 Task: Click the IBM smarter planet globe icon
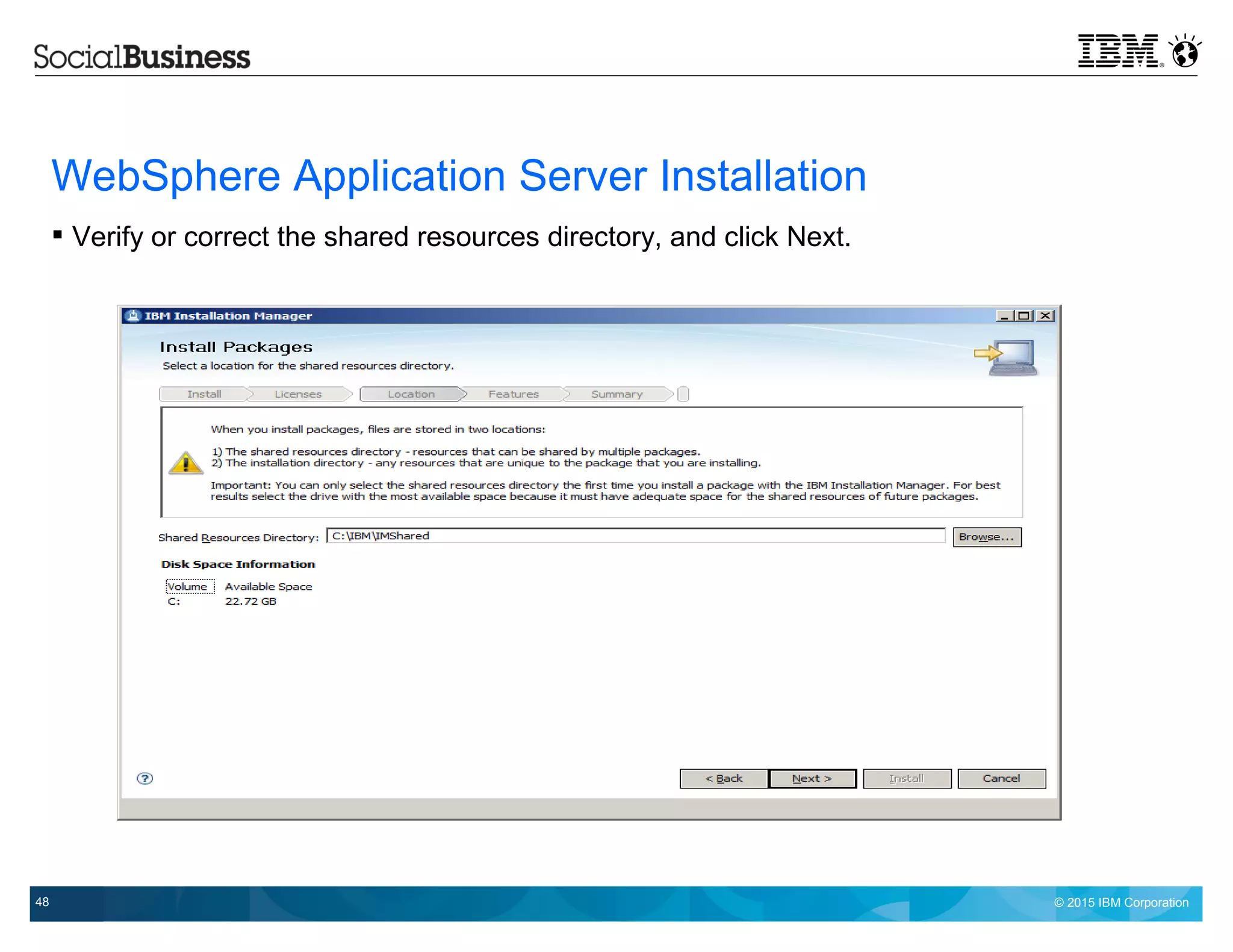pos(1185,51)
